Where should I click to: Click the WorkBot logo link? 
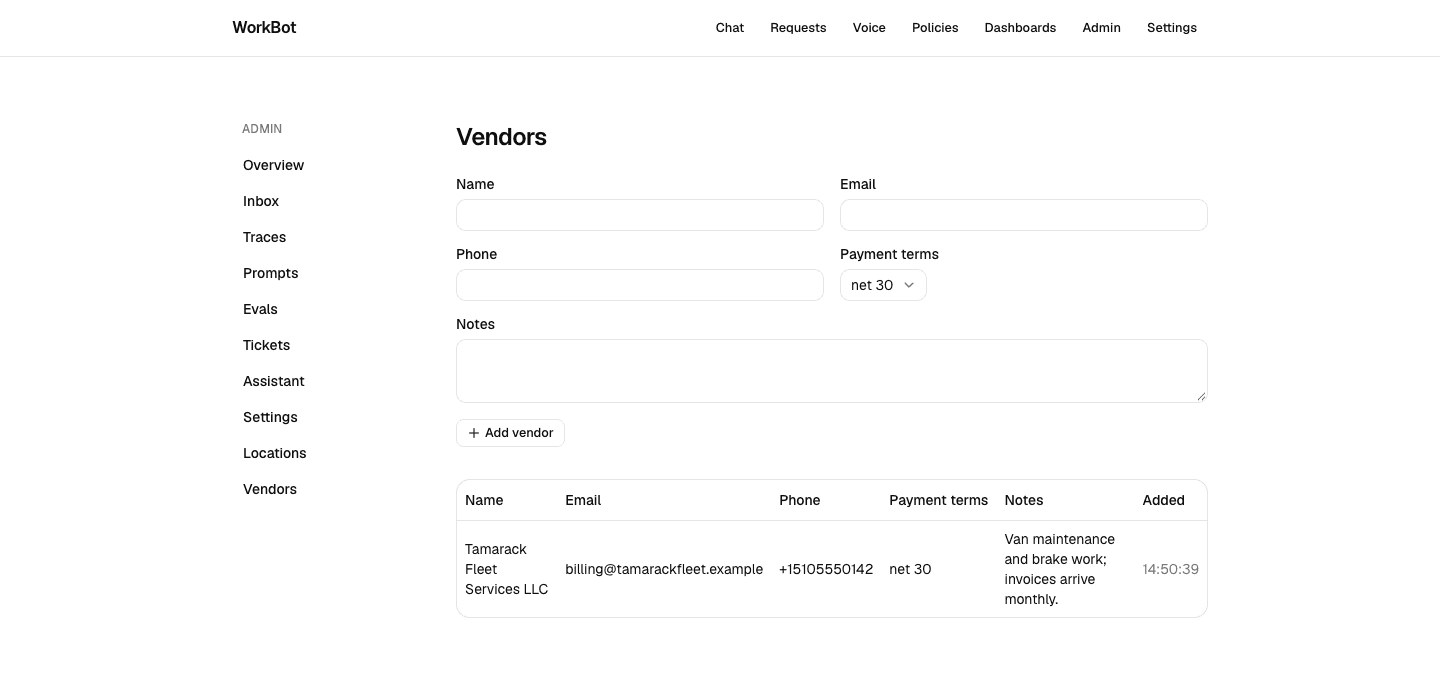click(264, 28)
